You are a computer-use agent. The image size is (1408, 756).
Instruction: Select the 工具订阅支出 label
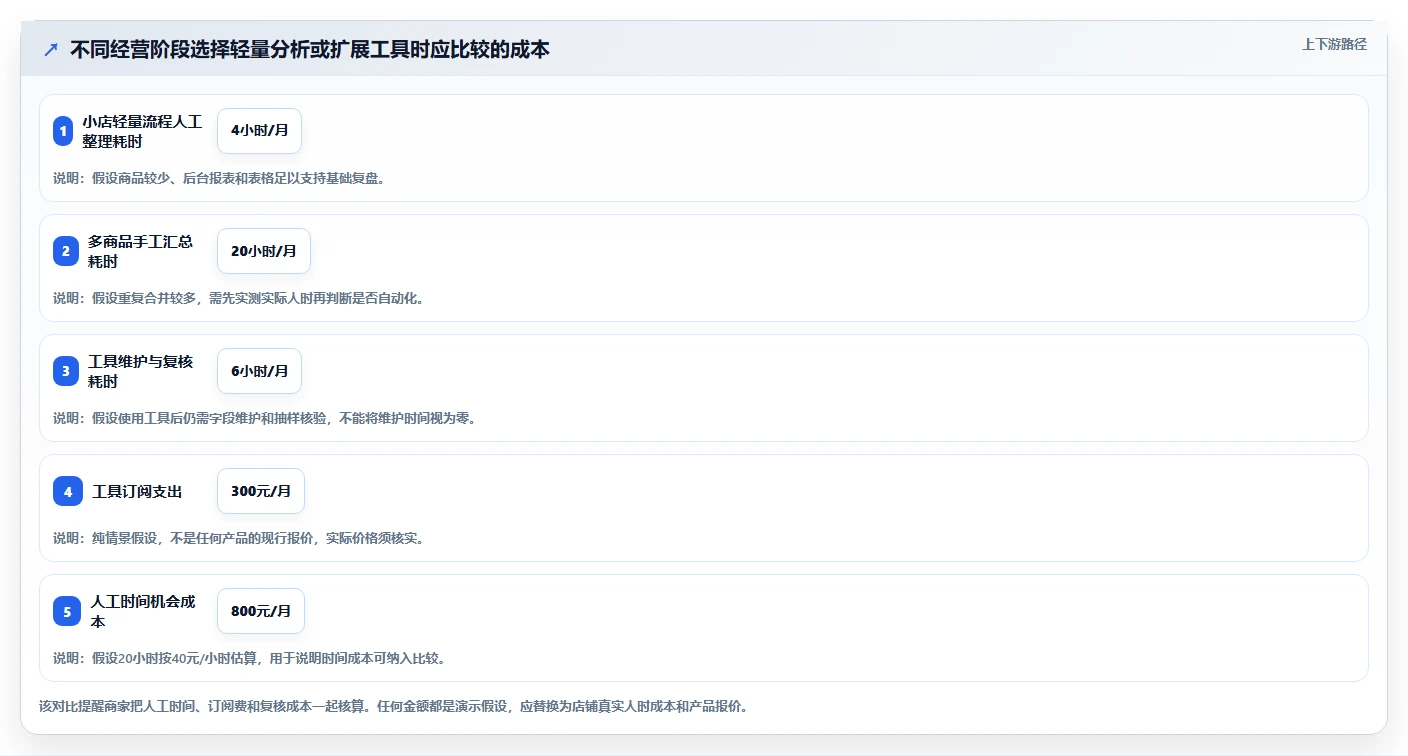(x=137, y=491)
